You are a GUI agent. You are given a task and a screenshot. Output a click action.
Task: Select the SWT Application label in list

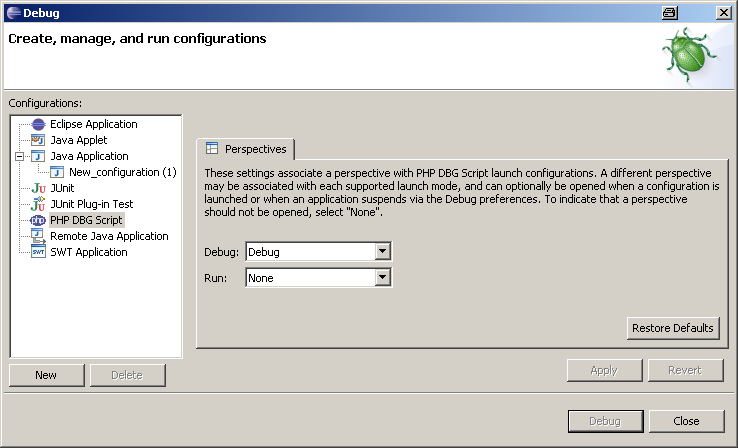89,252
